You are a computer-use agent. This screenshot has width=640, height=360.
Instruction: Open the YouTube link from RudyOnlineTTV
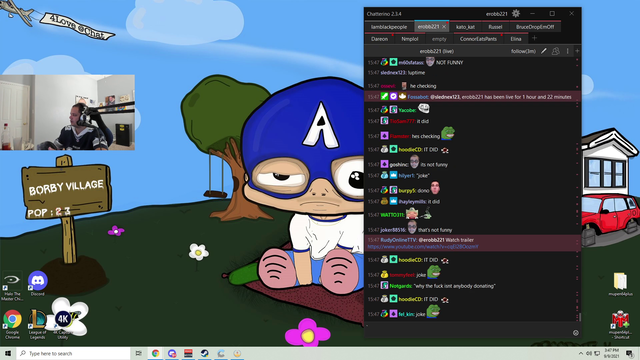click(x=423, y=247)
